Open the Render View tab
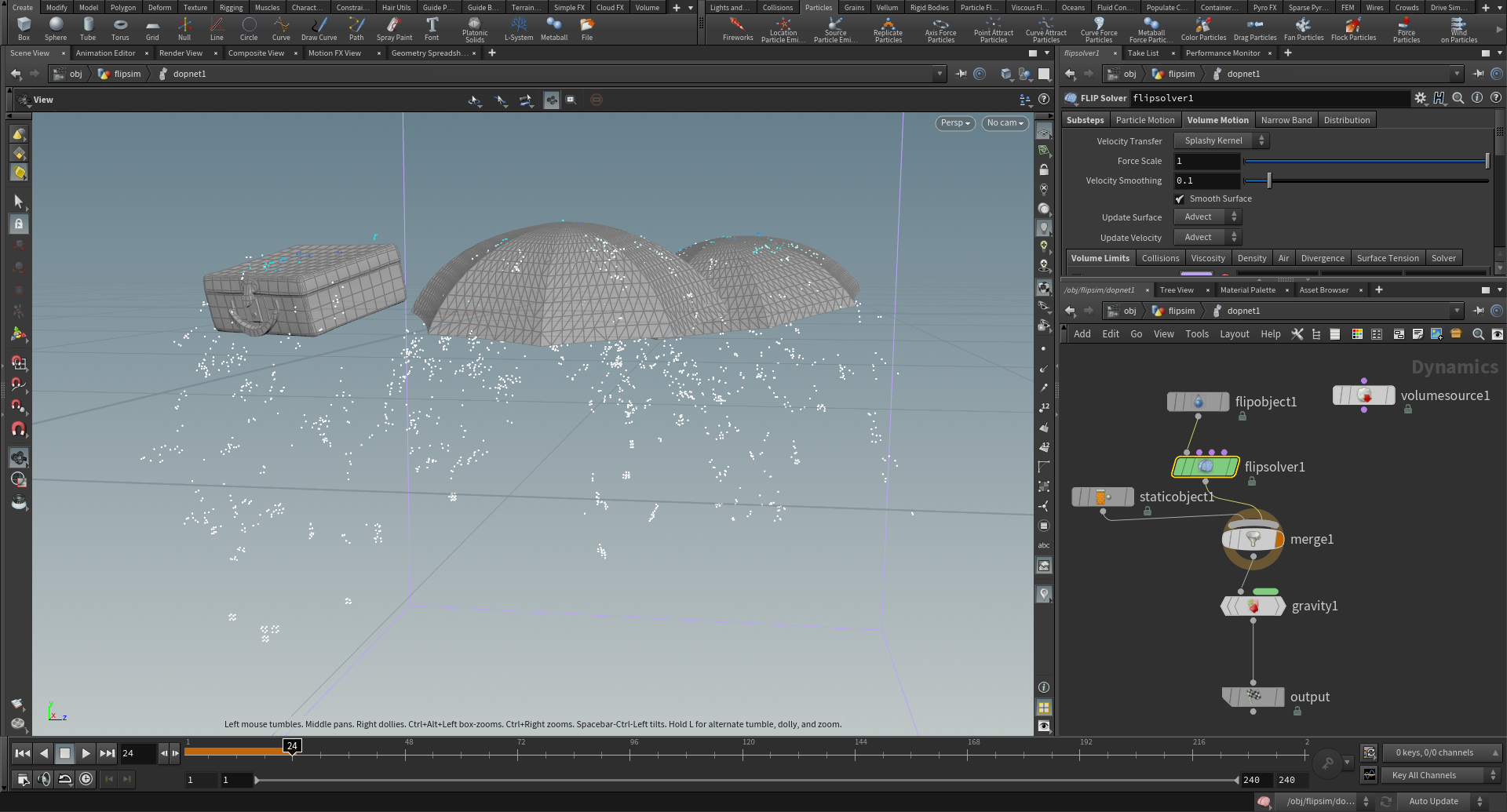1507x812 pixels. tap(181, 53)
